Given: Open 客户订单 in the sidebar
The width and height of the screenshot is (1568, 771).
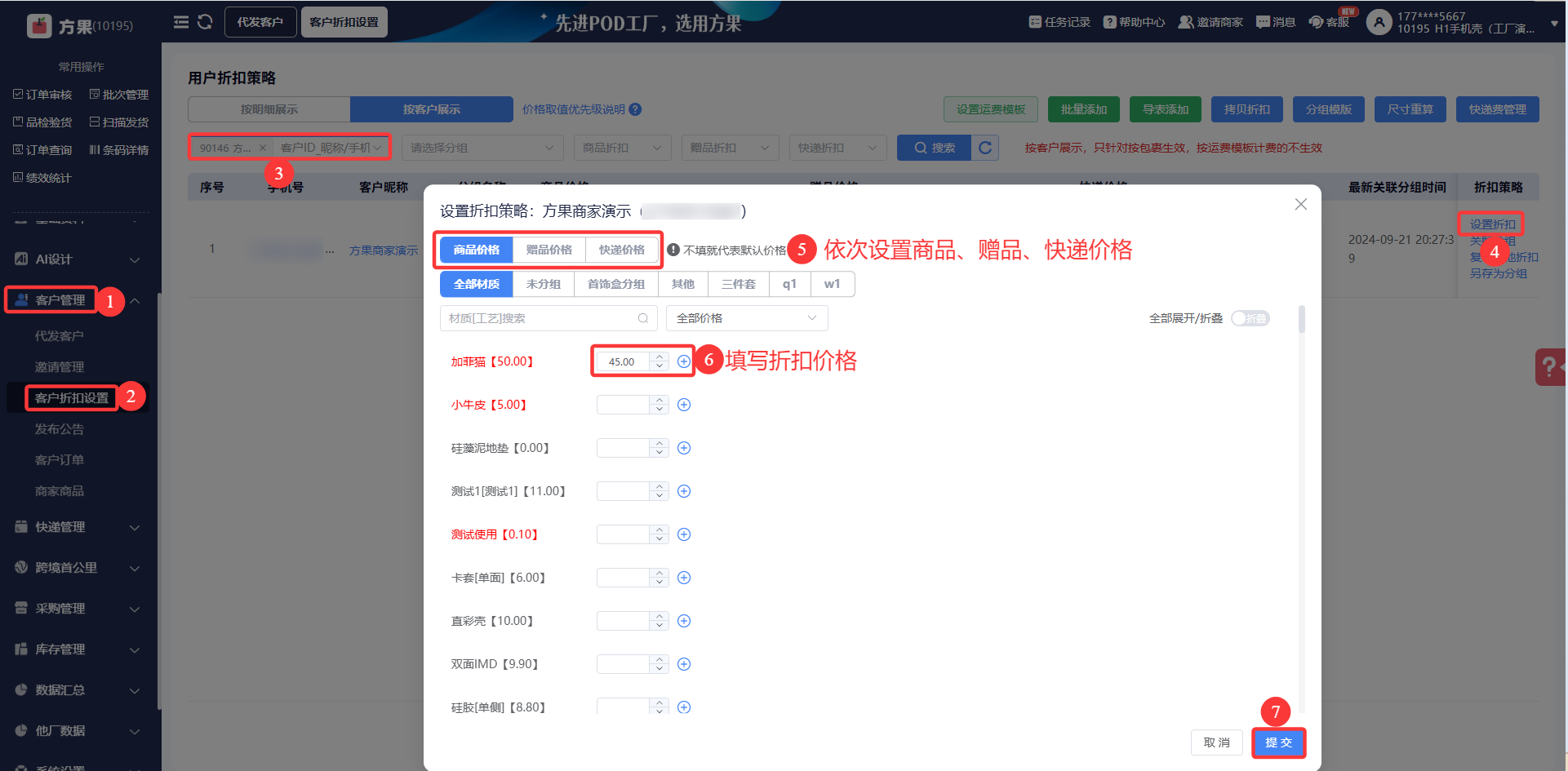Looking at the screenshot, I should (60, 460).
